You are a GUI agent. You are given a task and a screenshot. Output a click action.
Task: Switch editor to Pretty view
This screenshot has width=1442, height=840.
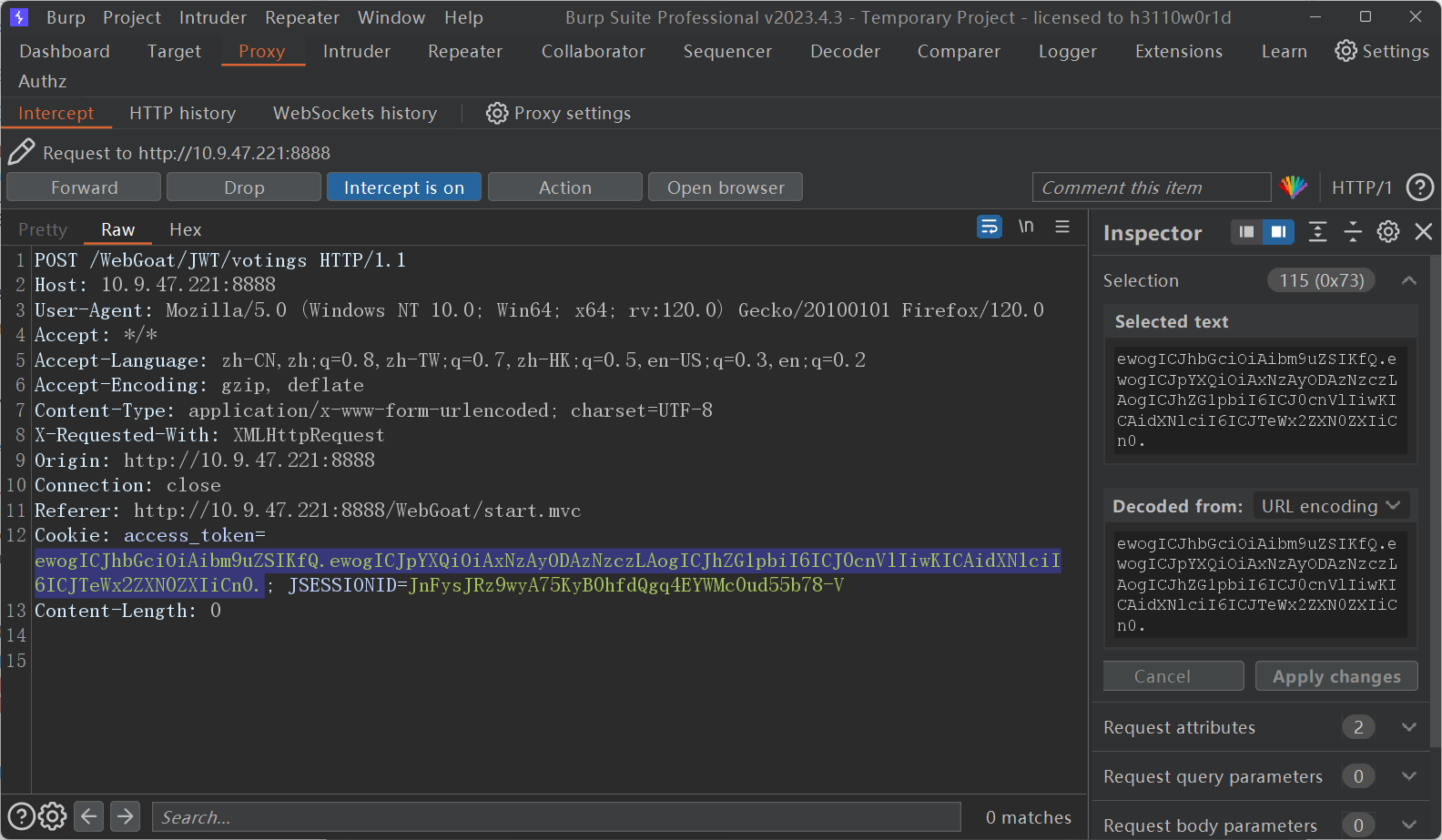click(x=43, y=229)
